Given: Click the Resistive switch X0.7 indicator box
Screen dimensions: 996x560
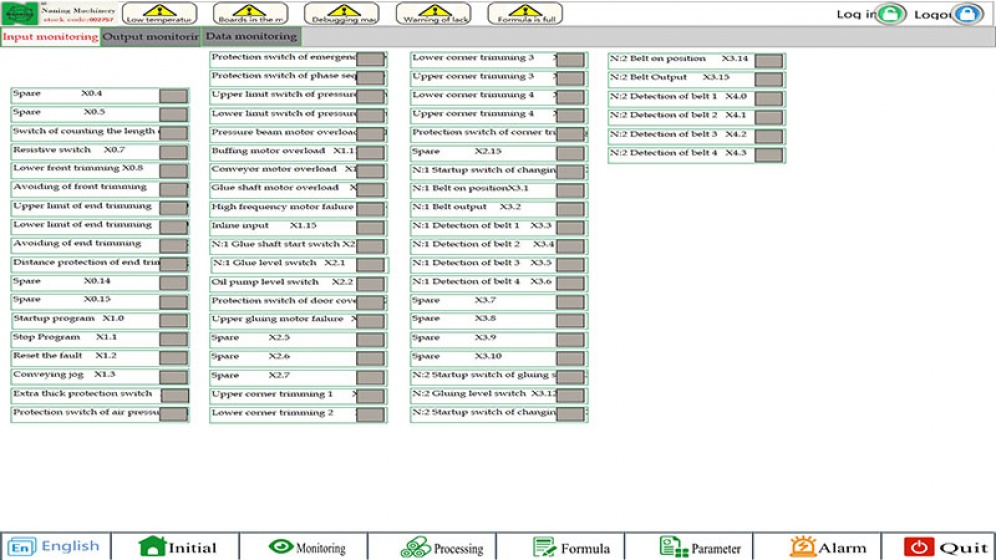Looking at the screenshot, I should [x=173, y=151].
